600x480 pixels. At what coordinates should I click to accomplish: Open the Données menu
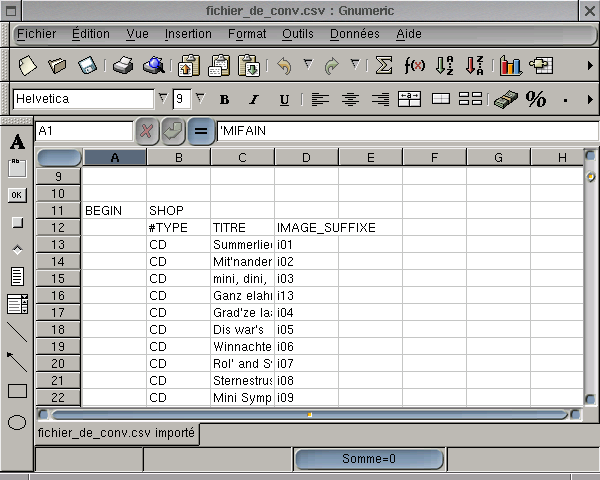354,33
